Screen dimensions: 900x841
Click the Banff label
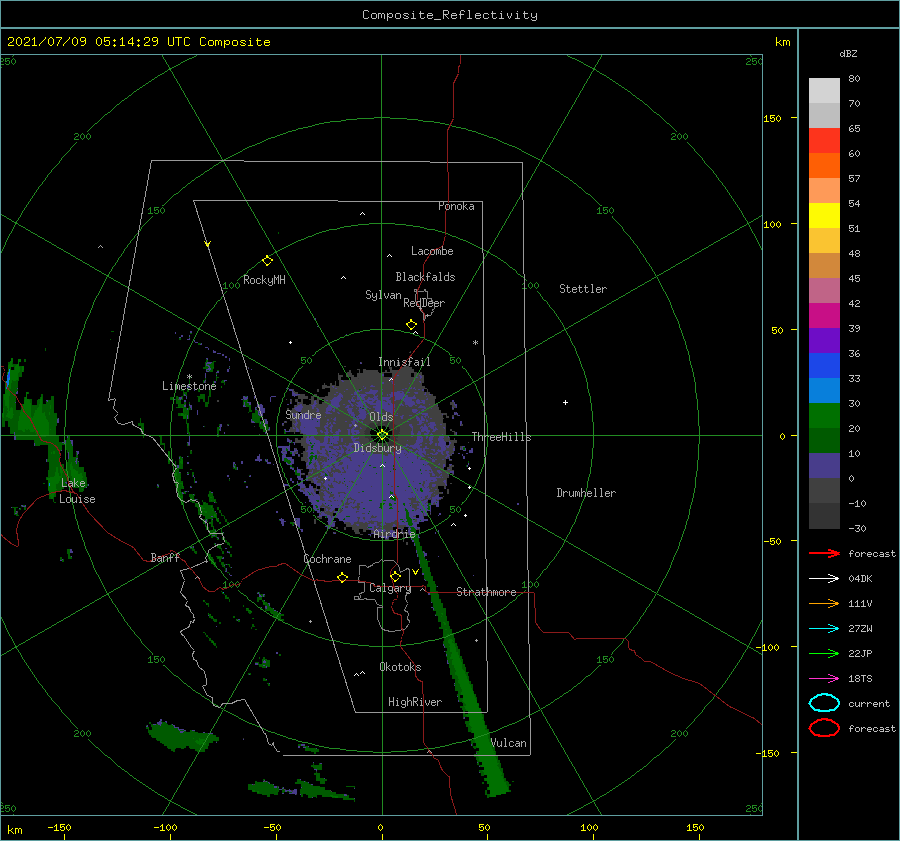165,557
